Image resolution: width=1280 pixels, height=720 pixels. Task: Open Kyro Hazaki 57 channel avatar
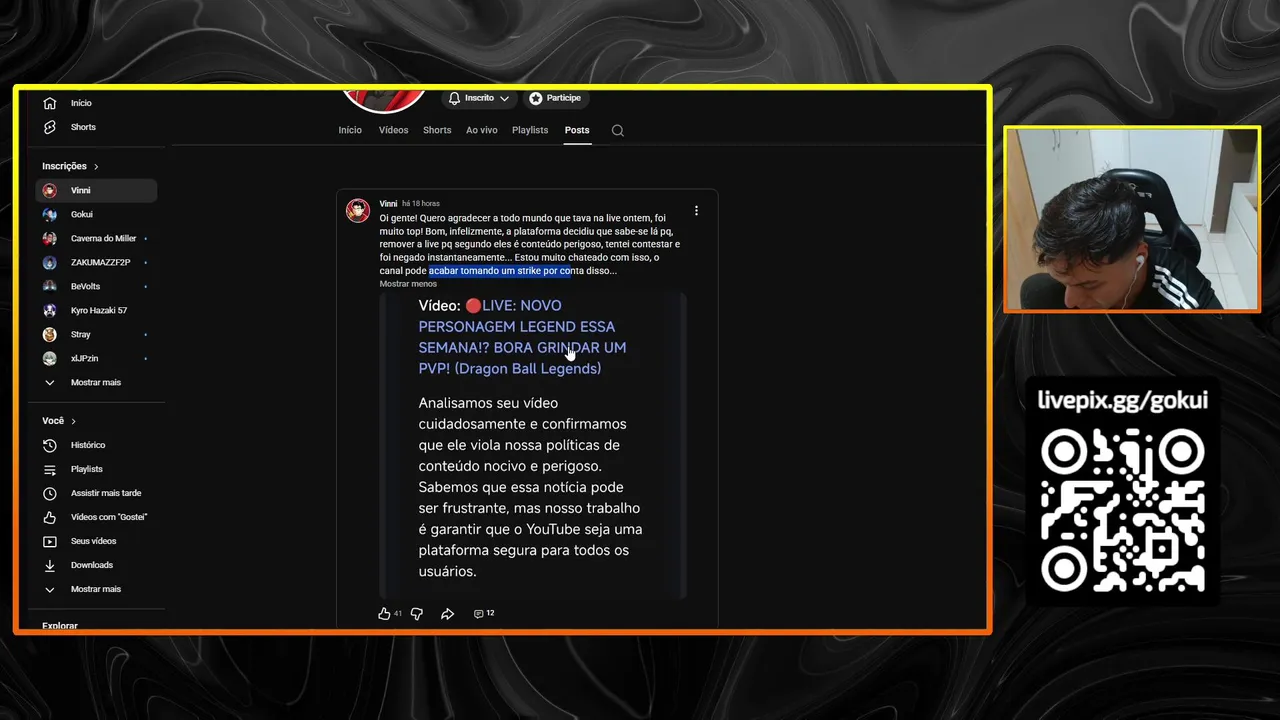coord(50,310)
